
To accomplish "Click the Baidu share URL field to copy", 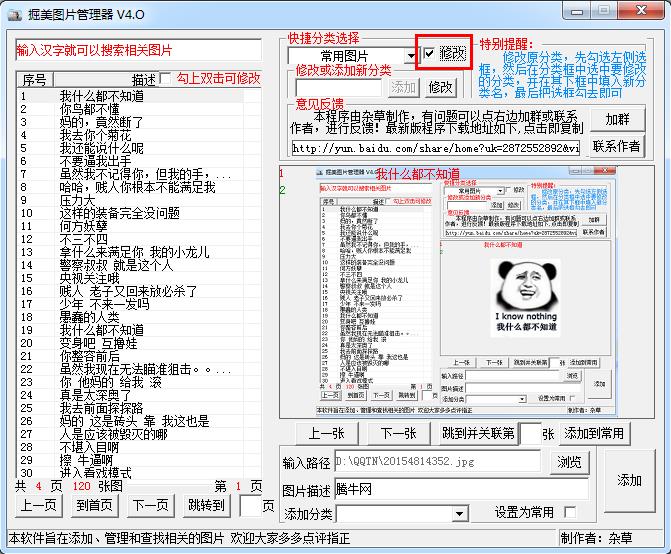I will (x=435, y=147).
